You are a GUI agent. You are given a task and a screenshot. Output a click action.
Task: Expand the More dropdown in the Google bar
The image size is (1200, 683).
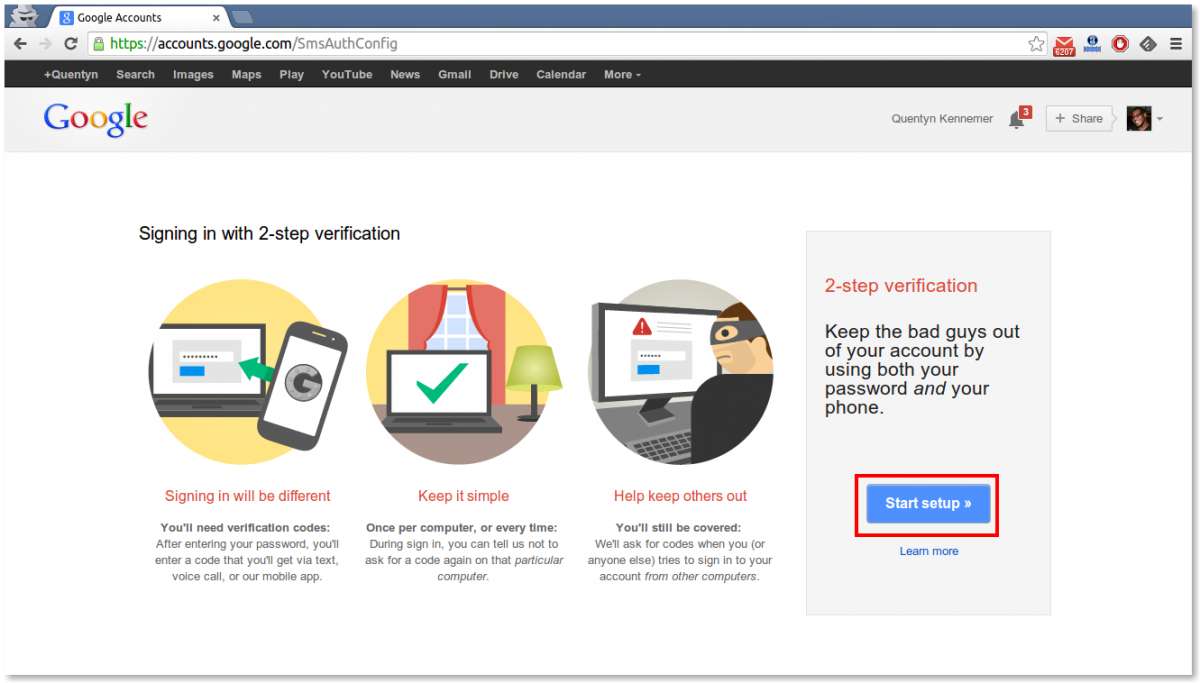(622, 75)
